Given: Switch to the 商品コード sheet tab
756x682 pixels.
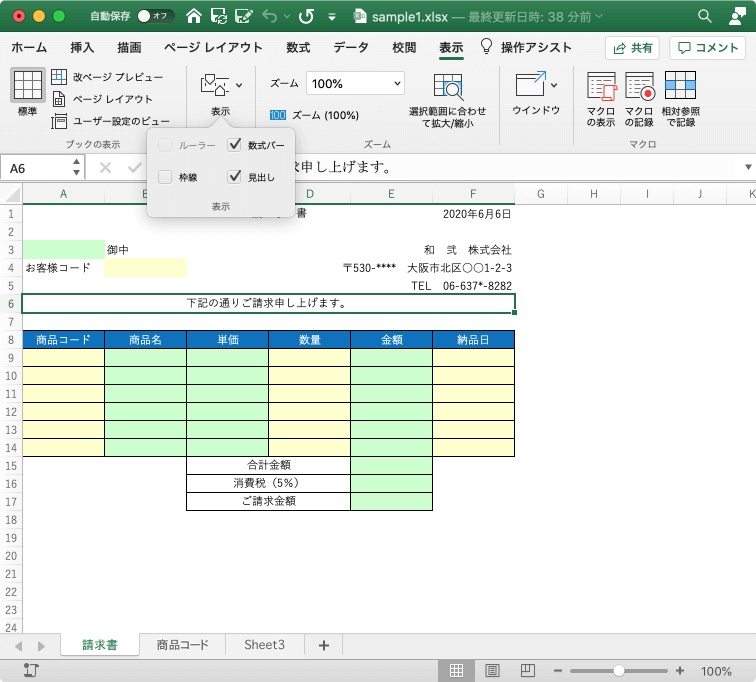Looking at the screenshot, I should 183,644.
